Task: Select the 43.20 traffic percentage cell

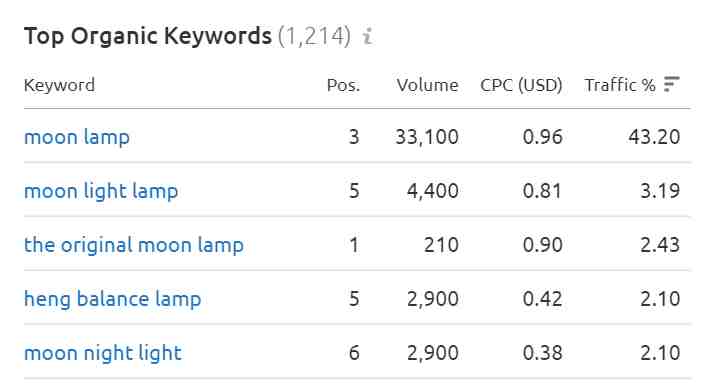Action: (x=654, y=137)
